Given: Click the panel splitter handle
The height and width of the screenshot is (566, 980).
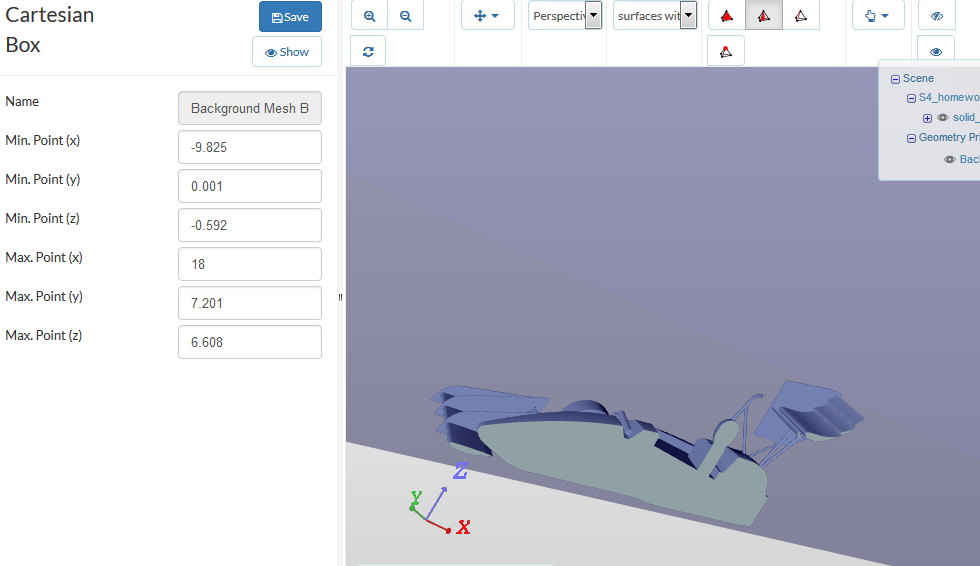Looking at the screenshot, I should point(340,297).
